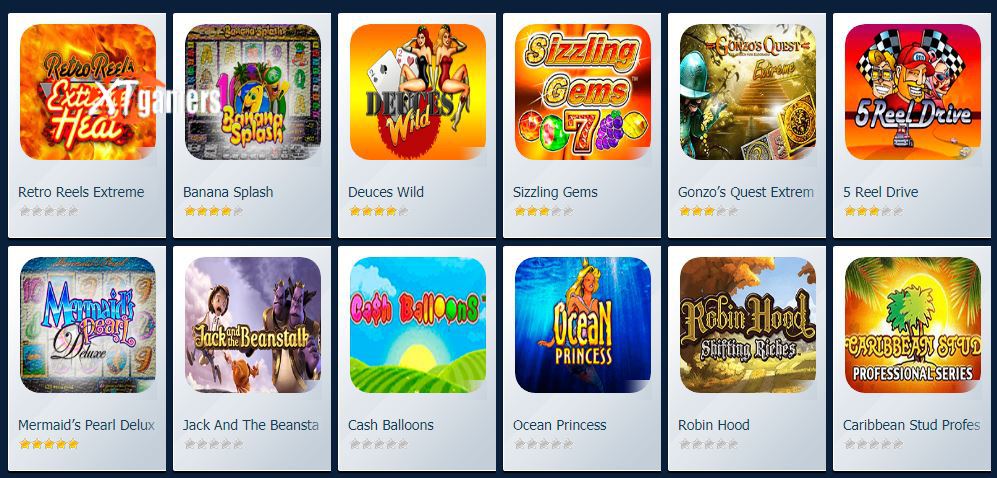Click star rating under Cash Balloons
Viewport: 997px width, 478px height.
(x=378, y=444)
